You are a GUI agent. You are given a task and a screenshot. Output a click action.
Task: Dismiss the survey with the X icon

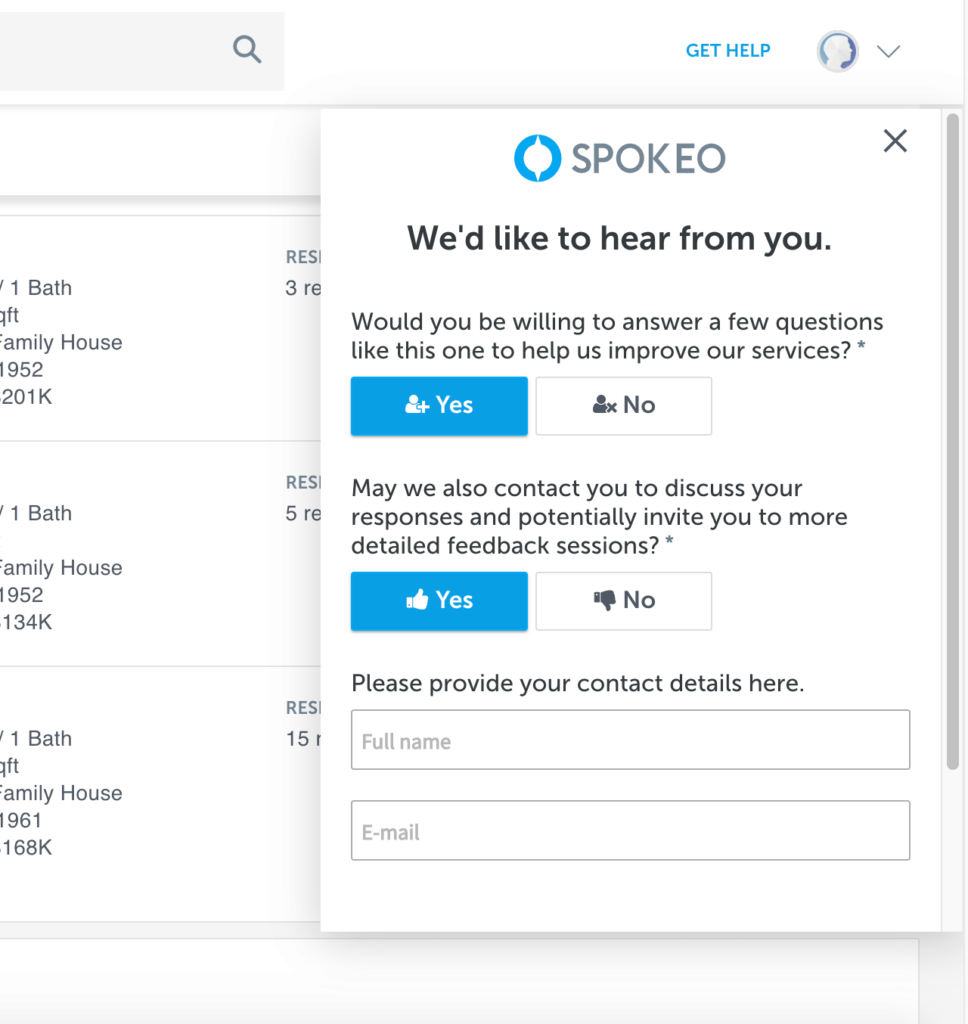tap(894, 141)
